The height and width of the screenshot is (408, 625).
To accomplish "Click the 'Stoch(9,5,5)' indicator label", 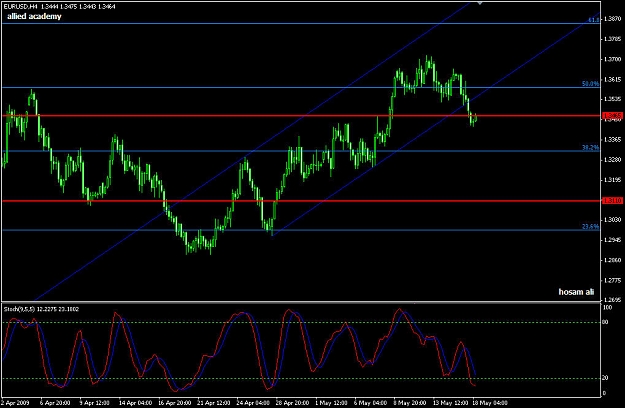I will (19, 309).
